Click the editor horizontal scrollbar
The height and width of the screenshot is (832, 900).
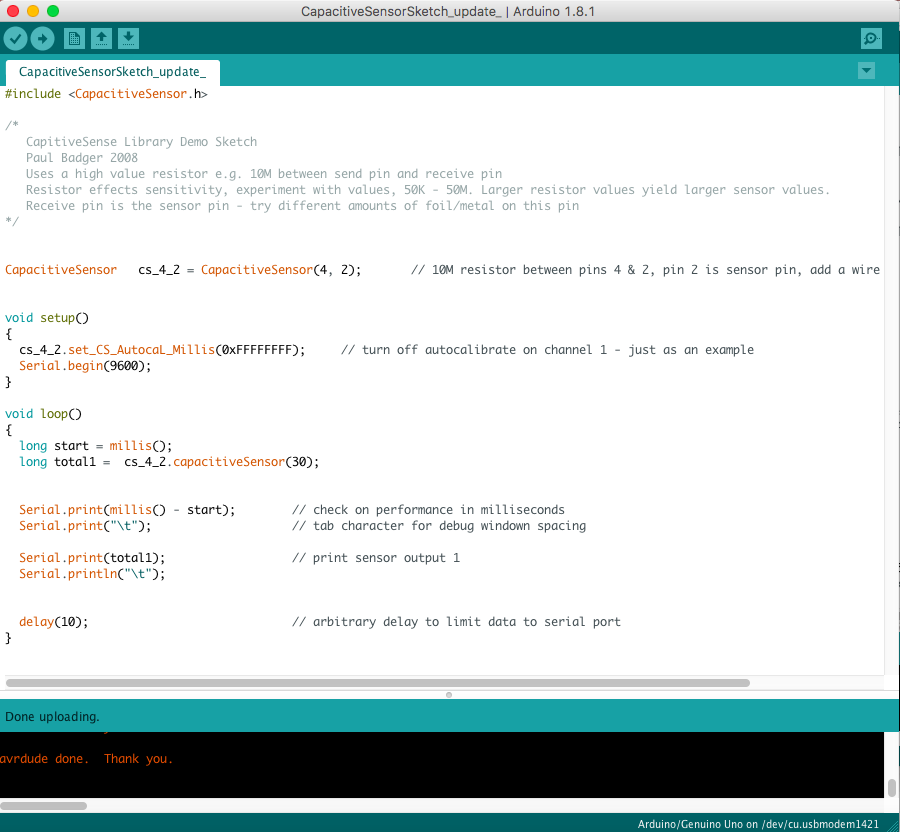click(378, 683)
